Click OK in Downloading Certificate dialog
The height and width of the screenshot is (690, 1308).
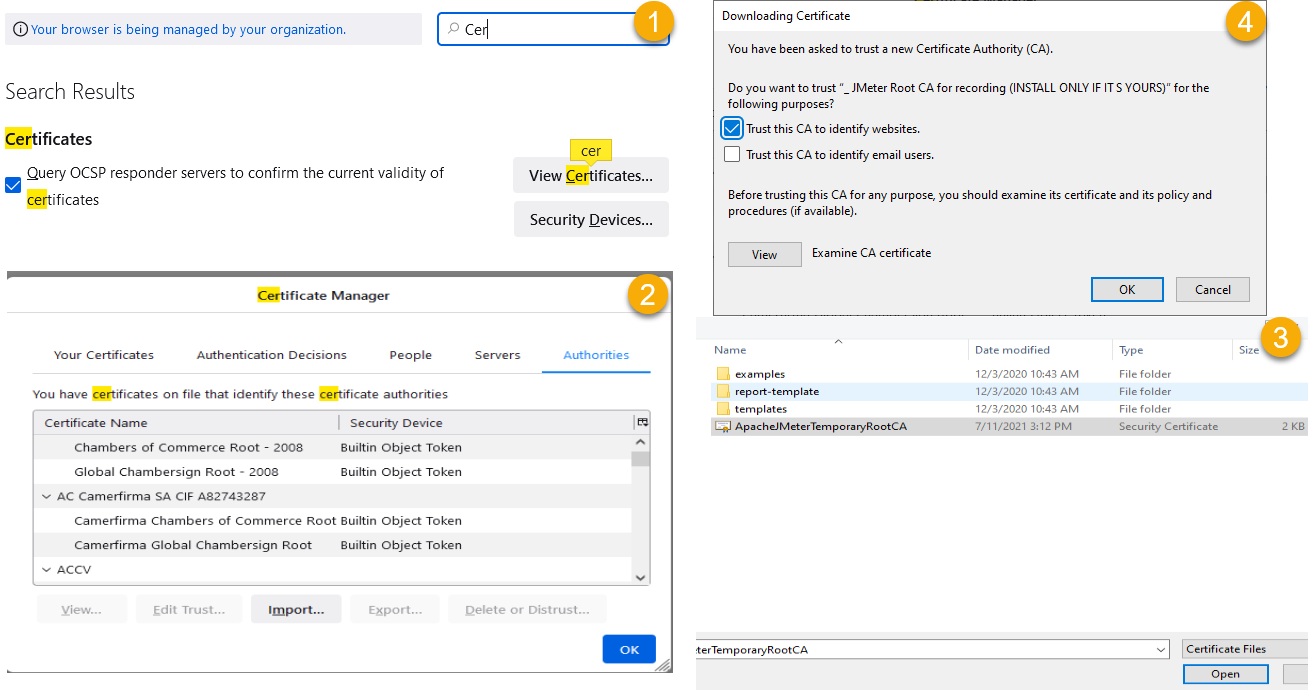1127,289
